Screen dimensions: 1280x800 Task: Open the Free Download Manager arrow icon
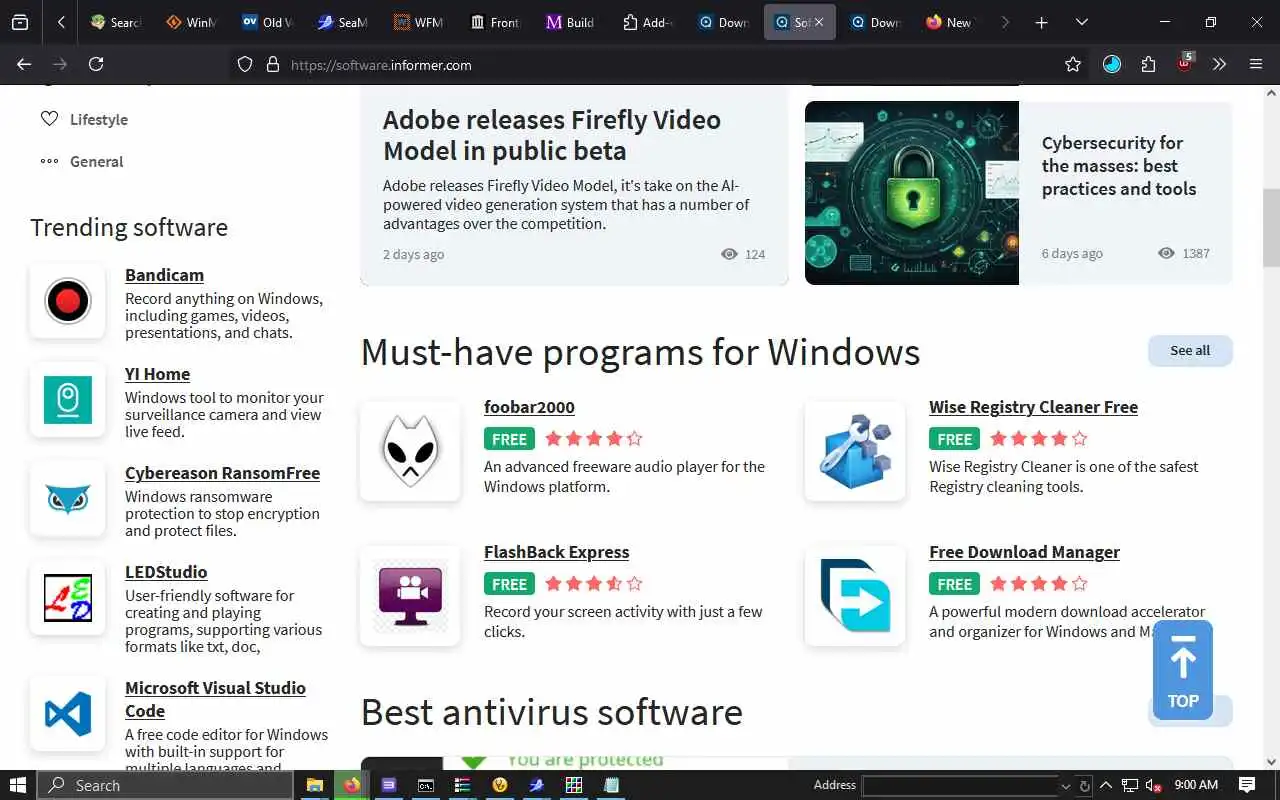855,596
